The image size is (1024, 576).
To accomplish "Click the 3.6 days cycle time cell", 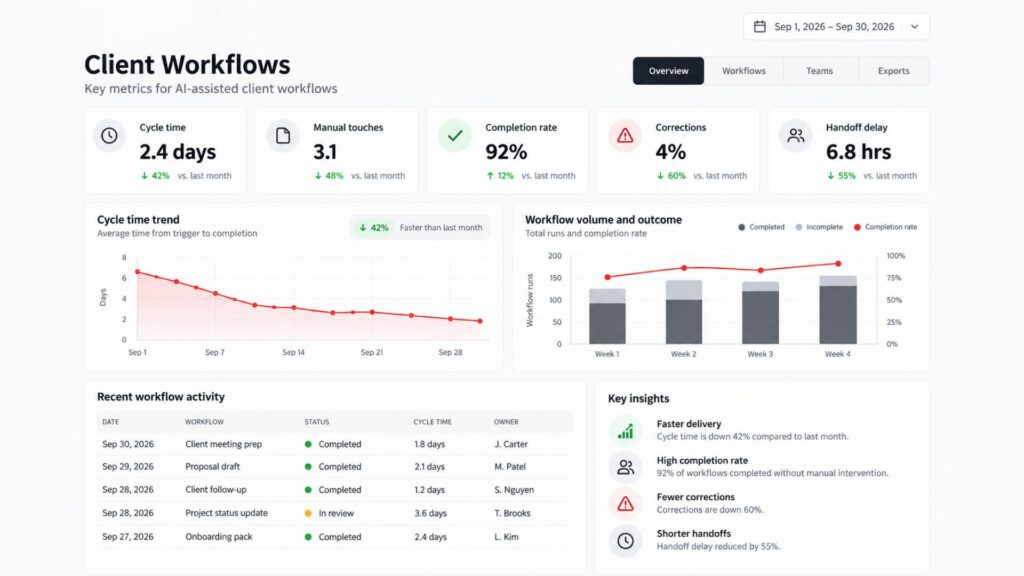I will 430,513.
